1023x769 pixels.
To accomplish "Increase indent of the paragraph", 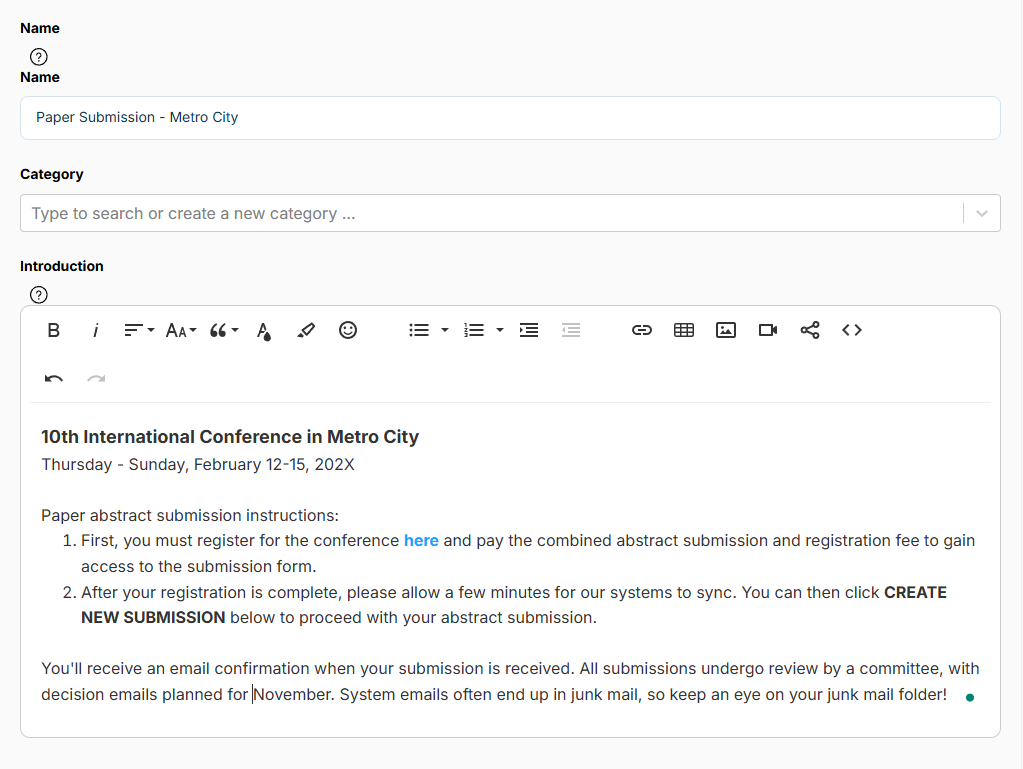I will coord(529,330).
